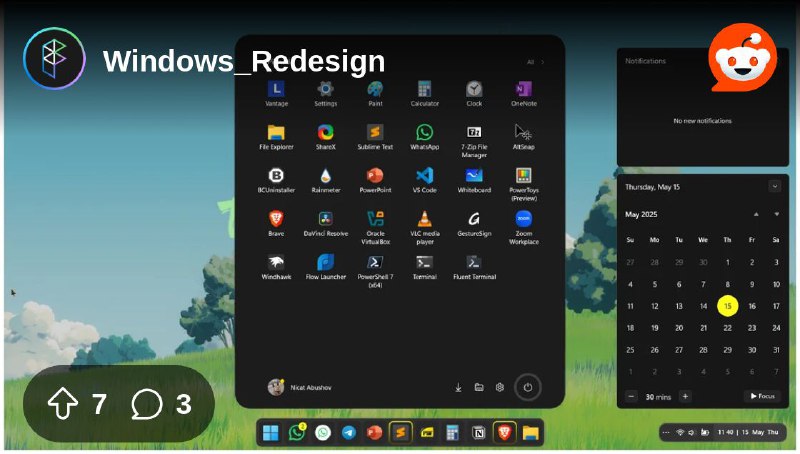Open Calculator in start menu grid

click(x=424, y=94)
